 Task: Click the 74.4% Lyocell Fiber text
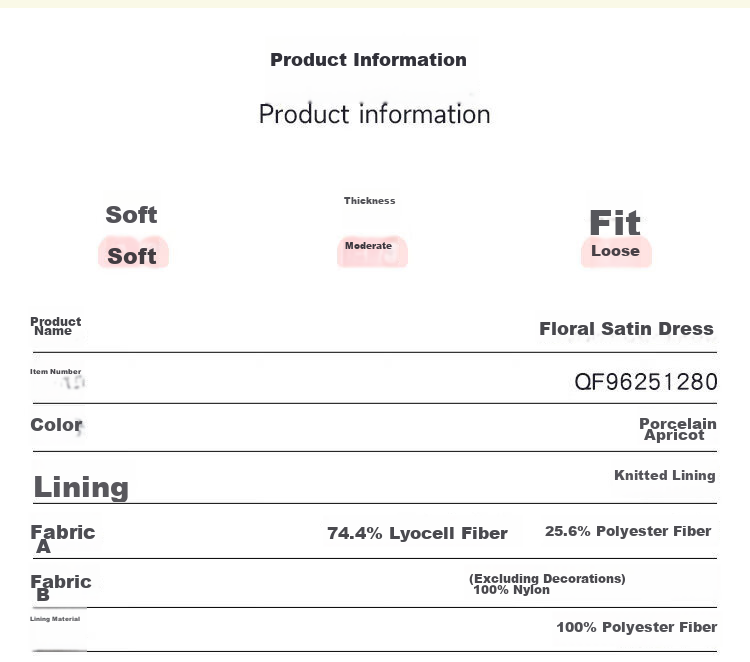(417, 533)
